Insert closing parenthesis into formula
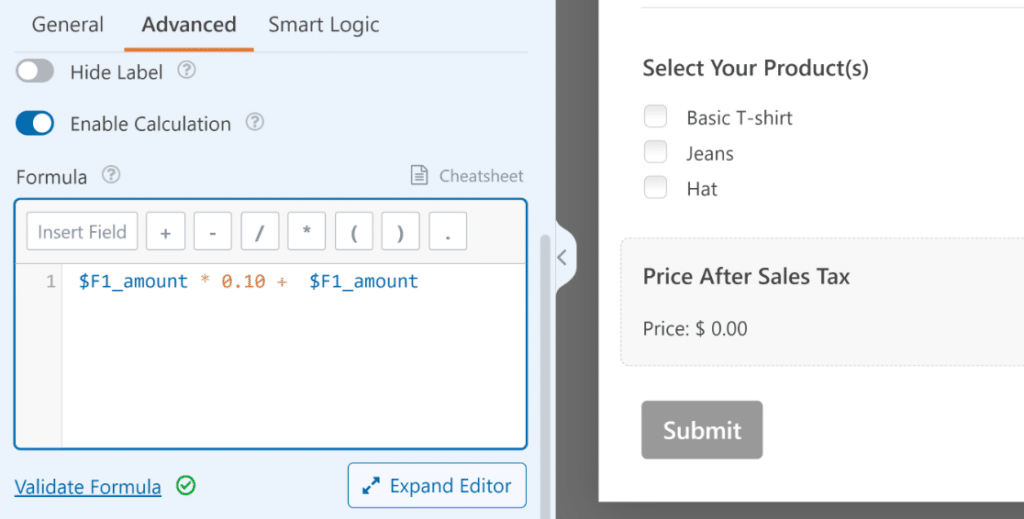The width and height of the screenshot is (1024, 519). click(x=400, y=232)
